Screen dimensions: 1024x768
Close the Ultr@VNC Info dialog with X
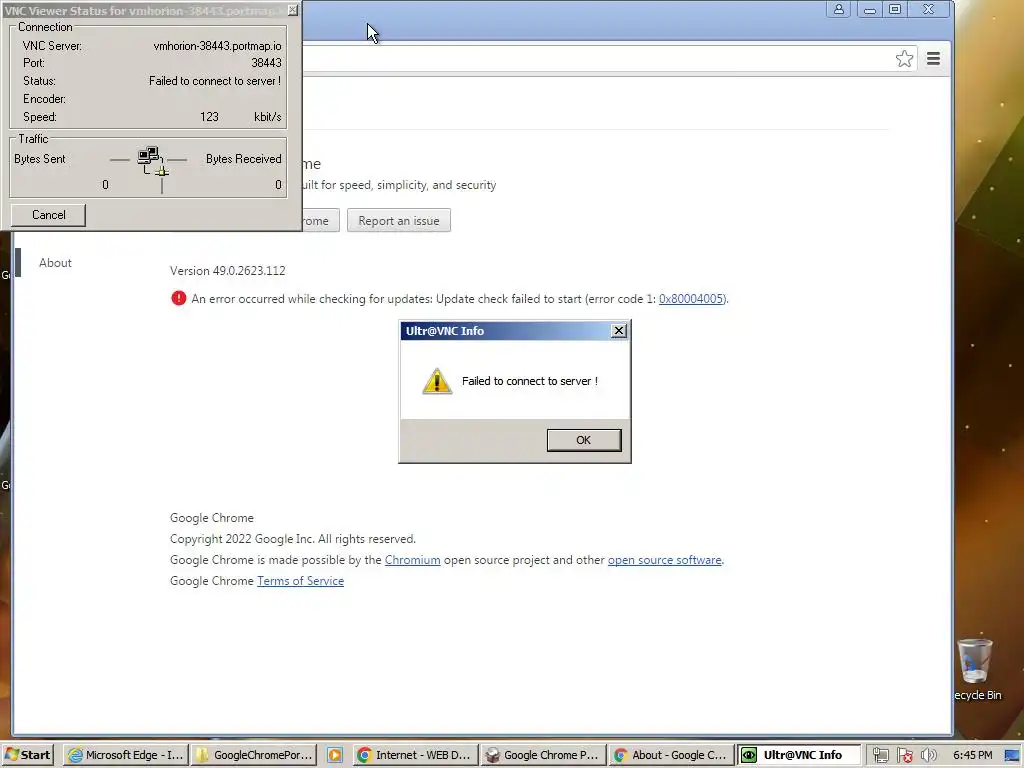click(618, 331)
